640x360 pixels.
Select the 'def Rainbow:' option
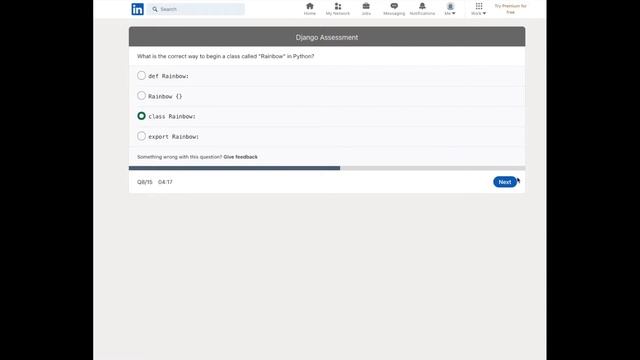click(141, 76)
